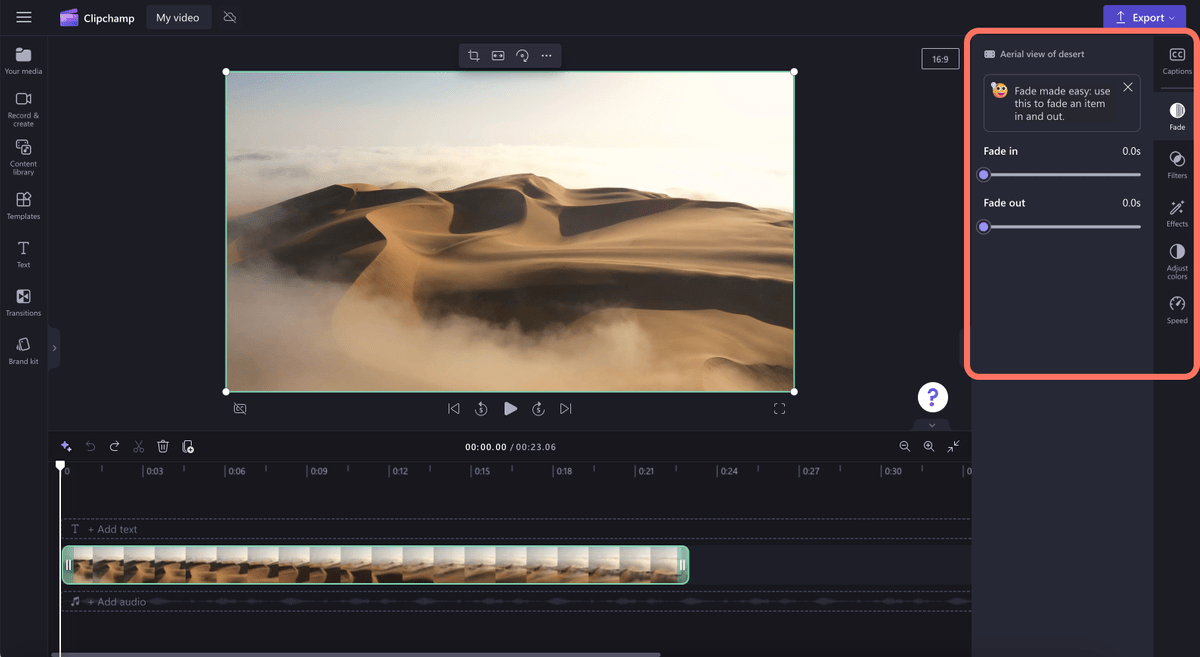Click the Fade in slider handle
This screenshot has width=1200, height=657.
click(984, 175)
